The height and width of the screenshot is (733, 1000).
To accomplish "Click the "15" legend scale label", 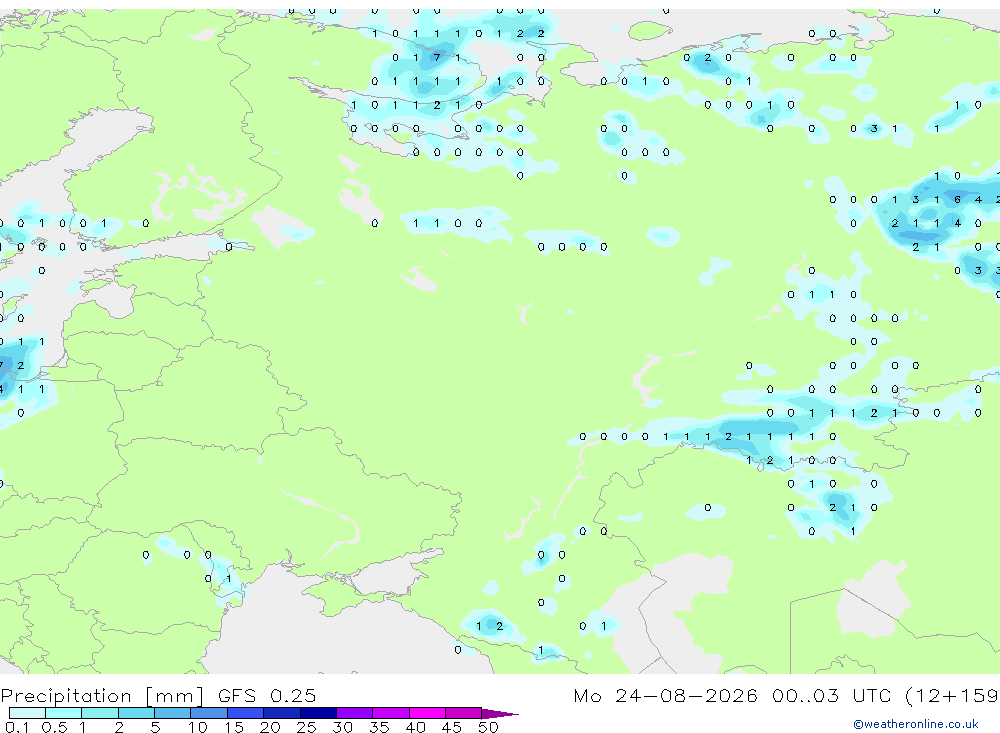I will [x=233, y=727].
